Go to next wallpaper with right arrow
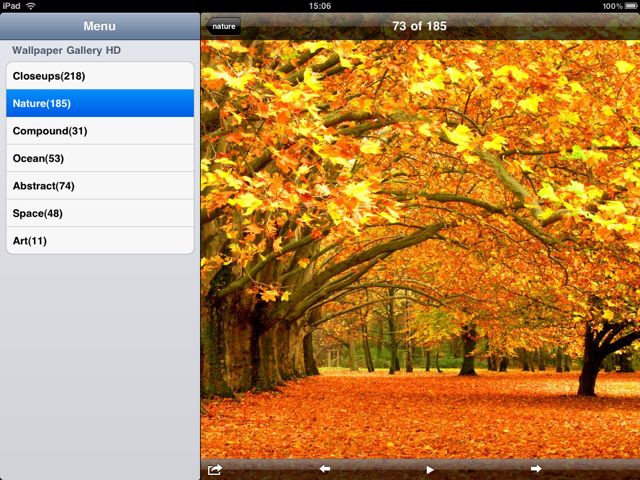The height and width of the screenshot is (480, 640). click(x=536, y=469)
